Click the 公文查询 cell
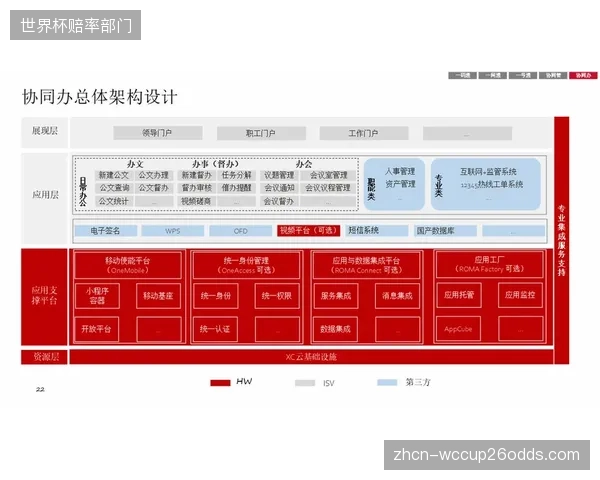The image size is (600, 480). [114, 188]
